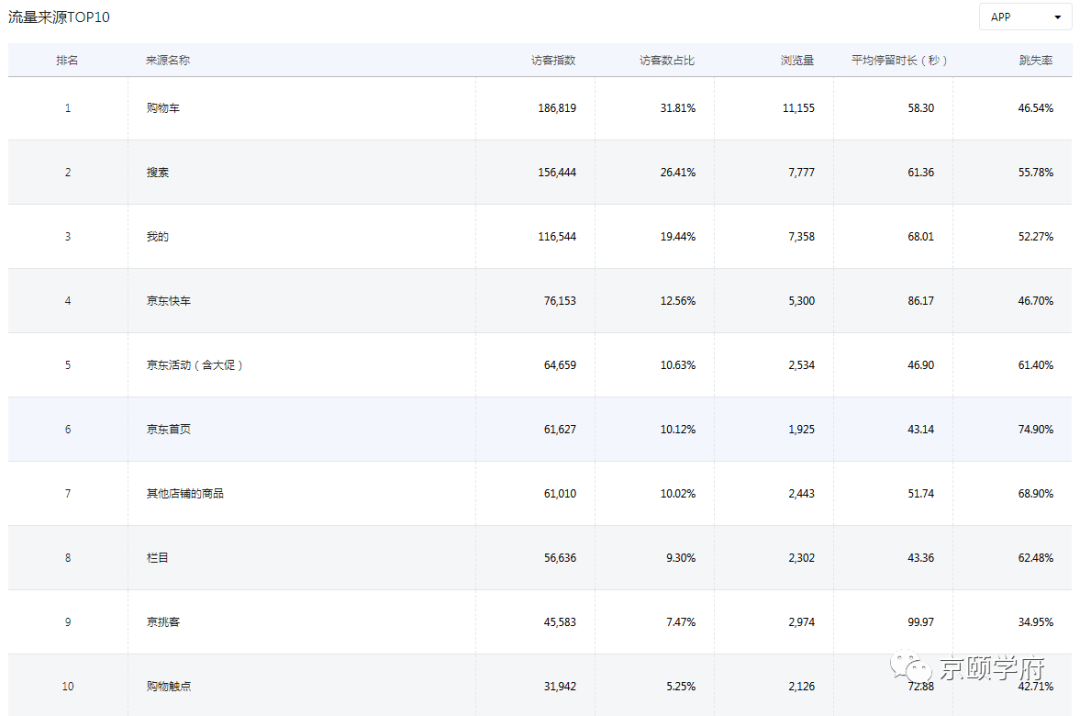This screenshot has width=1080, height=716.
Task: Click visitor index value 186,819
Action: pos(557,108)
